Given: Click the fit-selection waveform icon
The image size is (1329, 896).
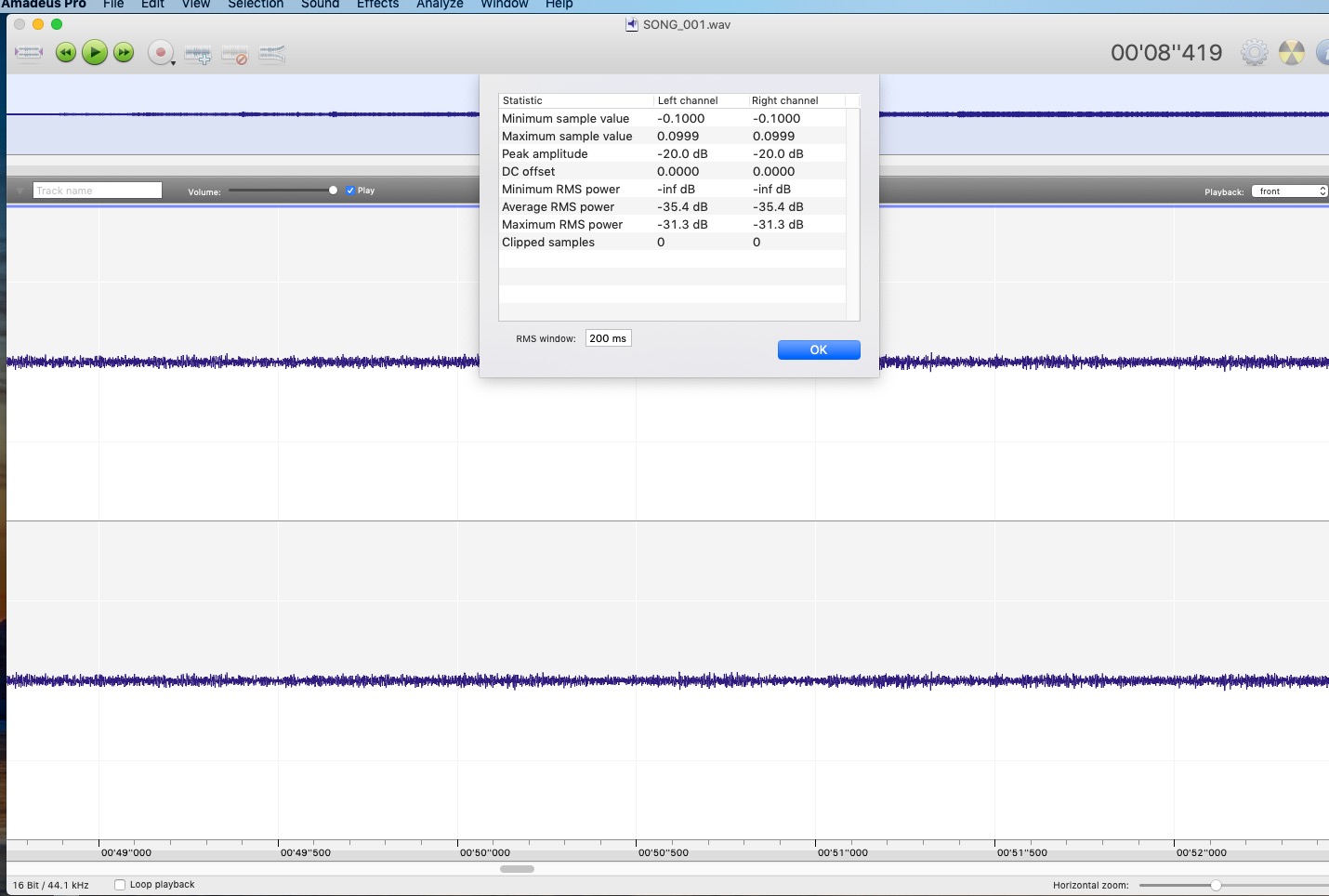Looking at the screenshot, I should (29, 53).
